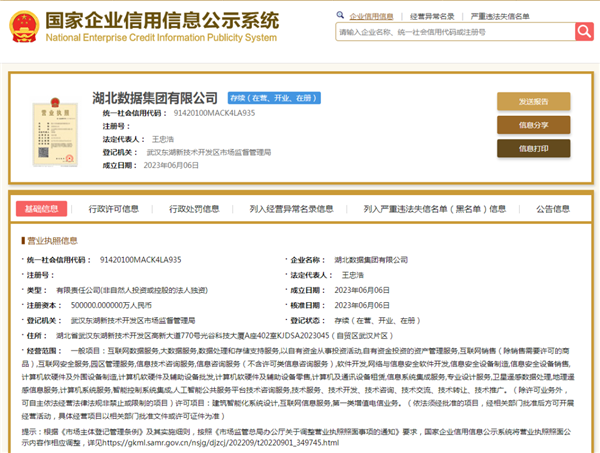
Task: Click the header credit code 91420100MACK4LA935
Action: click(x=214, y=113)
